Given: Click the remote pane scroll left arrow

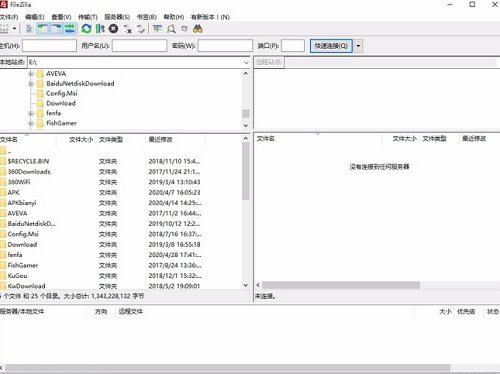Looking at the screenshot, I should pyautogui.click(x=258, y=285).
